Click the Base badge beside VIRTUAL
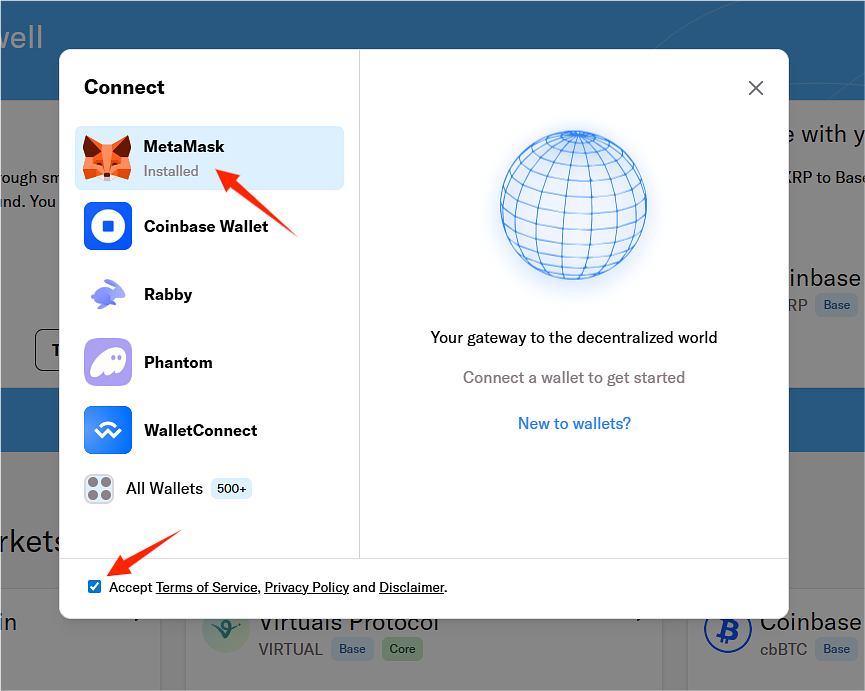Image resolution: width=865 pixels, height=691 pixels. click(x=352, y=649)
